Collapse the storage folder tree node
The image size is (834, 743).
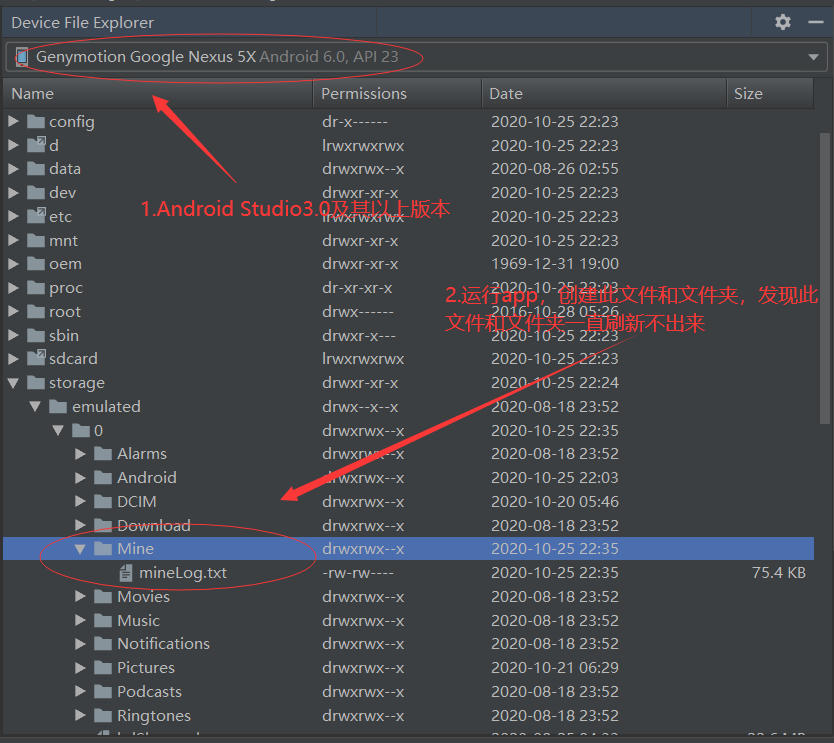(x=13, y=382)
